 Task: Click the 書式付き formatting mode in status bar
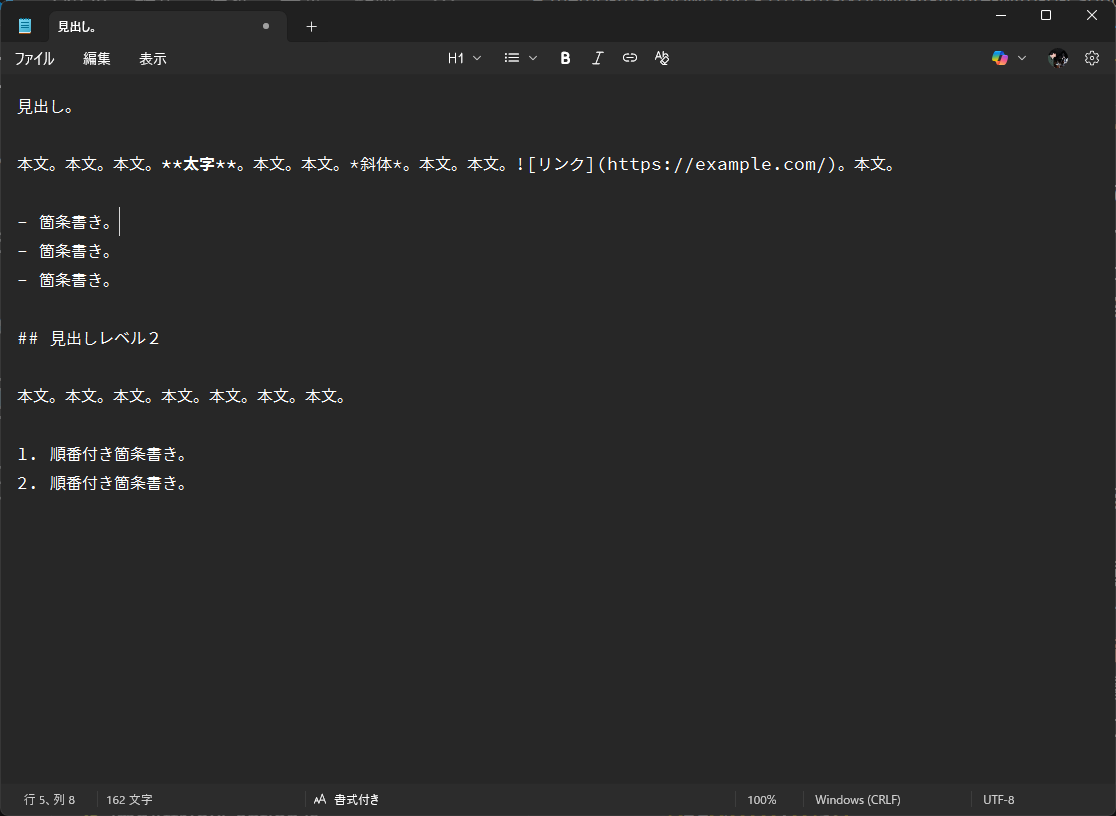point(347,800)
